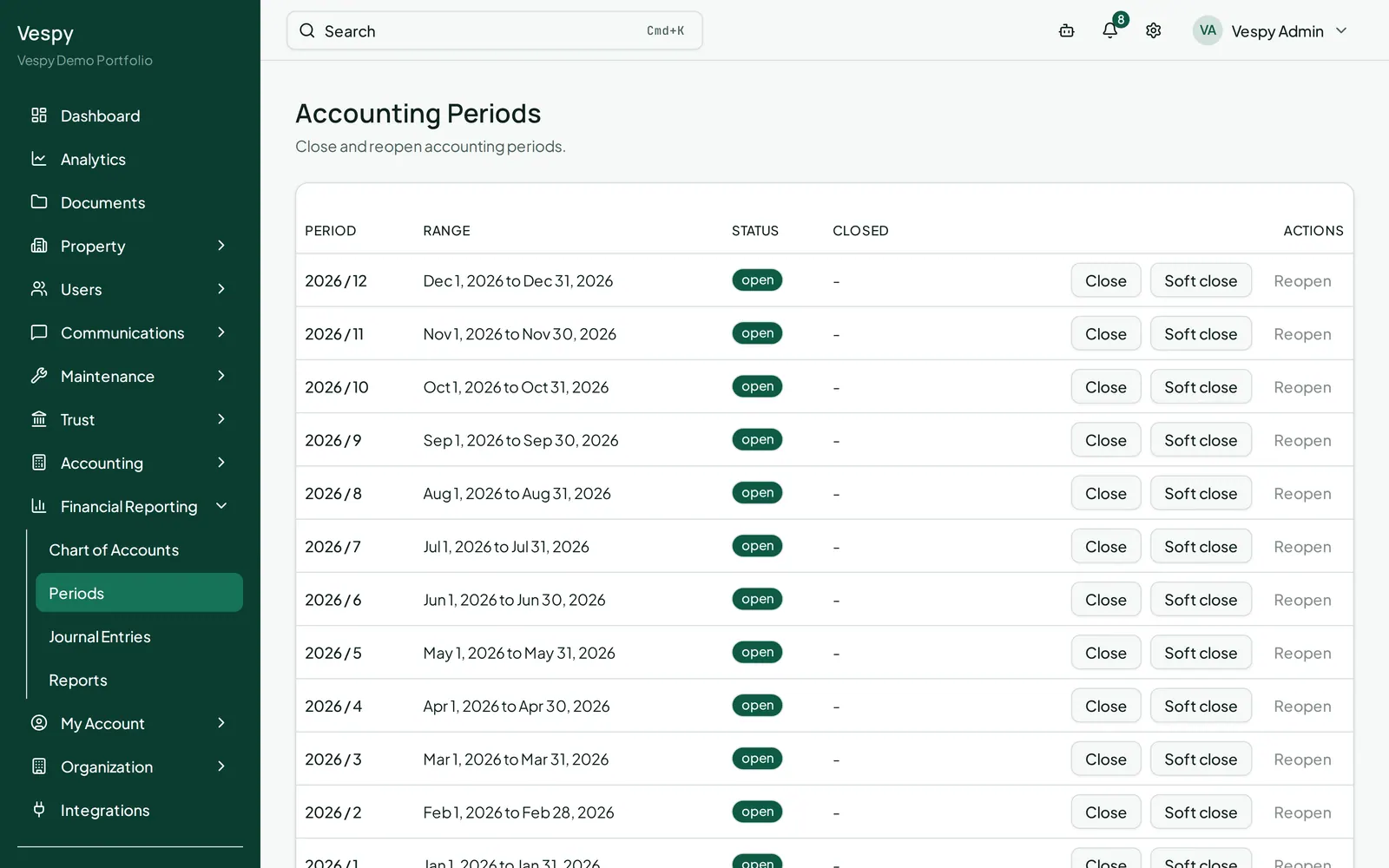Viewport: 1389px width, 868px height.
Task: Click the Vespy logo title
Action: coord(45,34)
